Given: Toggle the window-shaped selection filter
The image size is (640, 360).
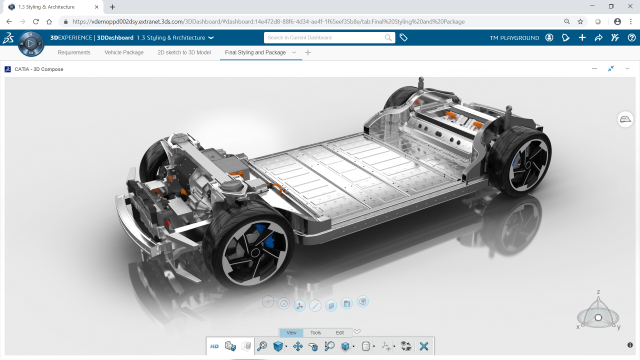Looking at the screenshot, I should (347, 303).
